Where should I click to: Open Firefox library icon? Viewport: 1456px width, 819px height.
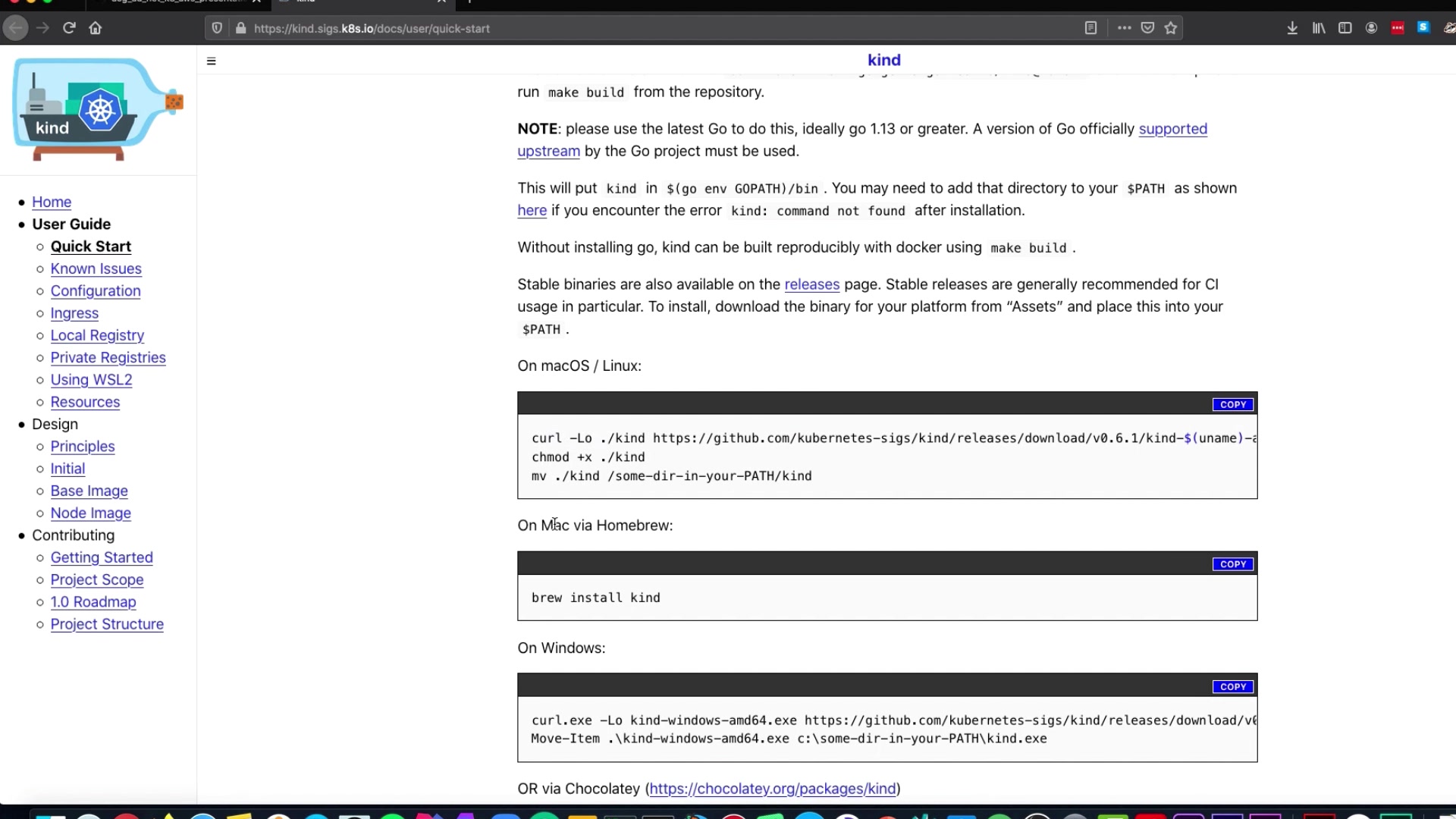[x=1319, y=28]
